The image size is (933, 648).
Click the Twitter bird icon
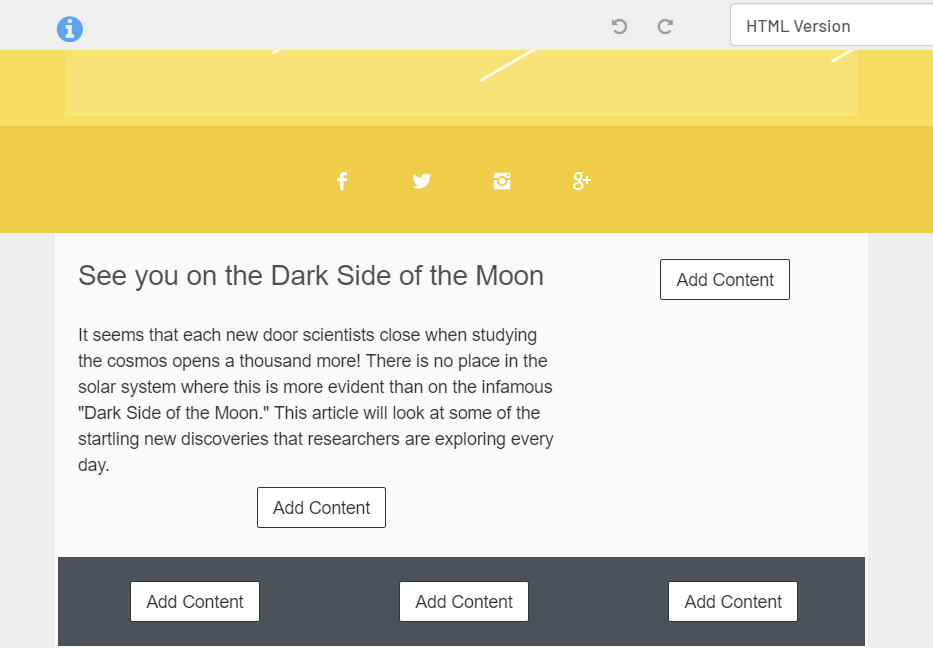(422, 181)
